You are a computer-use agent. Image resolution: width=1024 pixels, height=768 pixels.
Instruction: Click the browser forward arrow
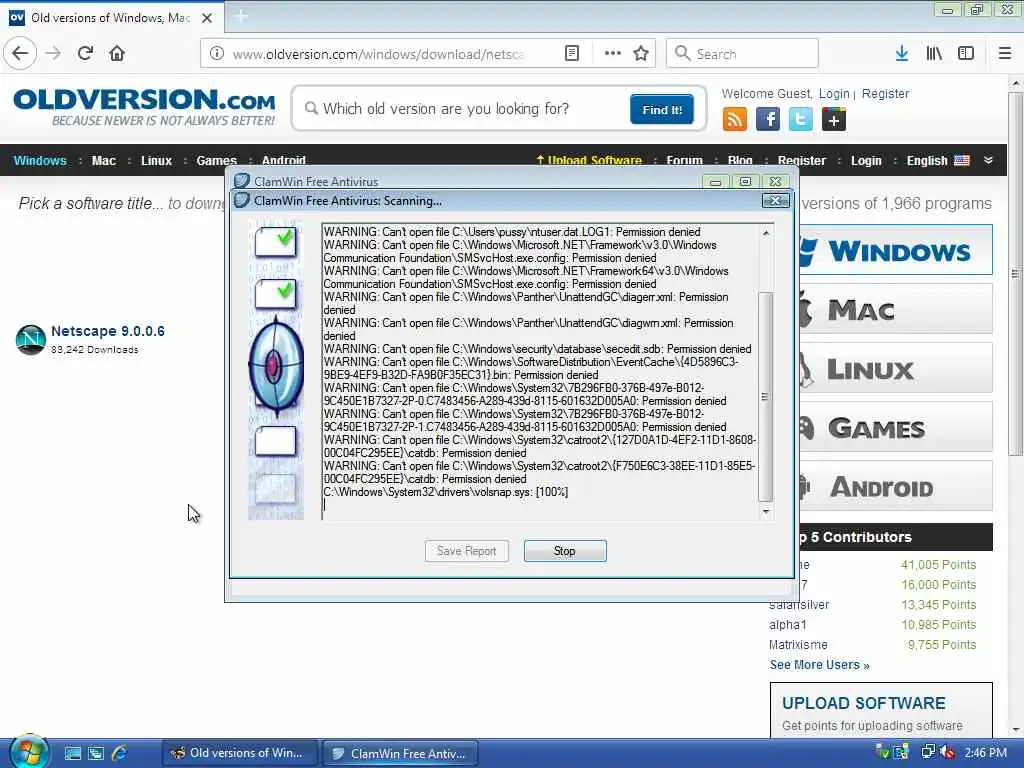point(53,54)
